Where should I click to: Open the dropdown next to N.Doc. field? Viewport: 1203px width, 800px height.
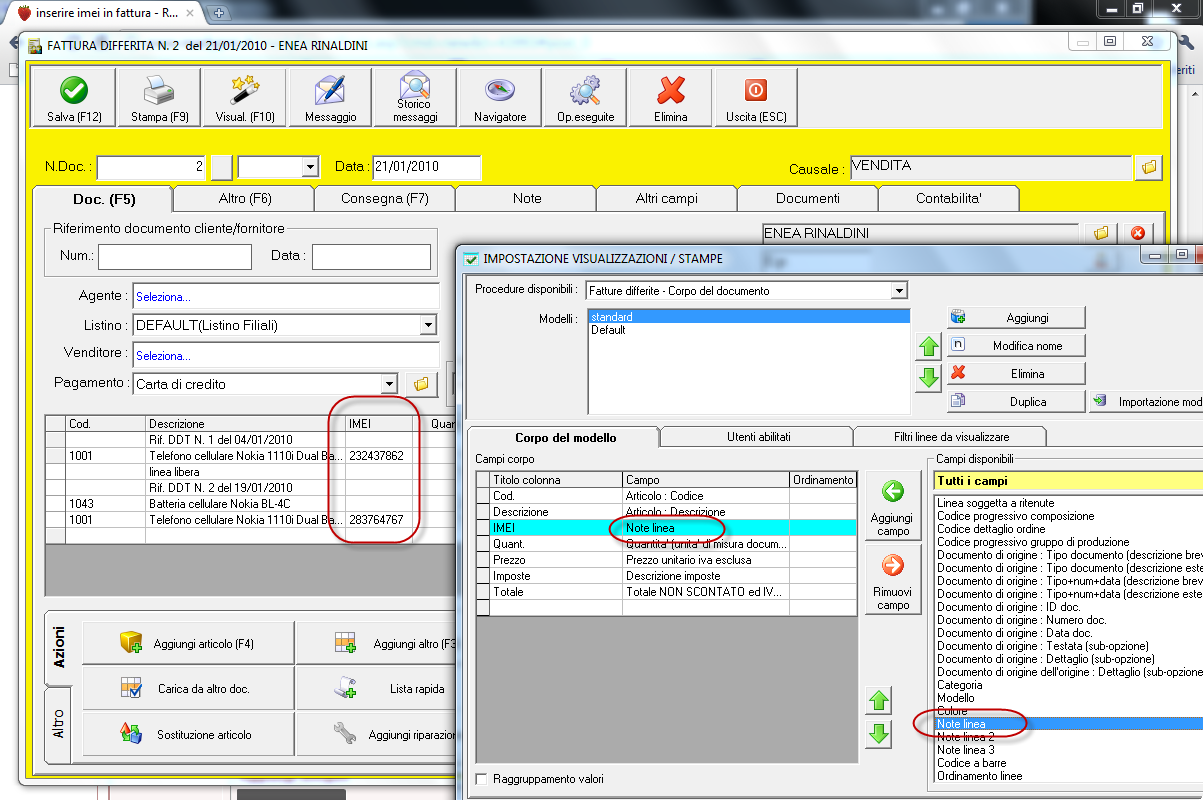pyautogui.click(x=310, y=167)
